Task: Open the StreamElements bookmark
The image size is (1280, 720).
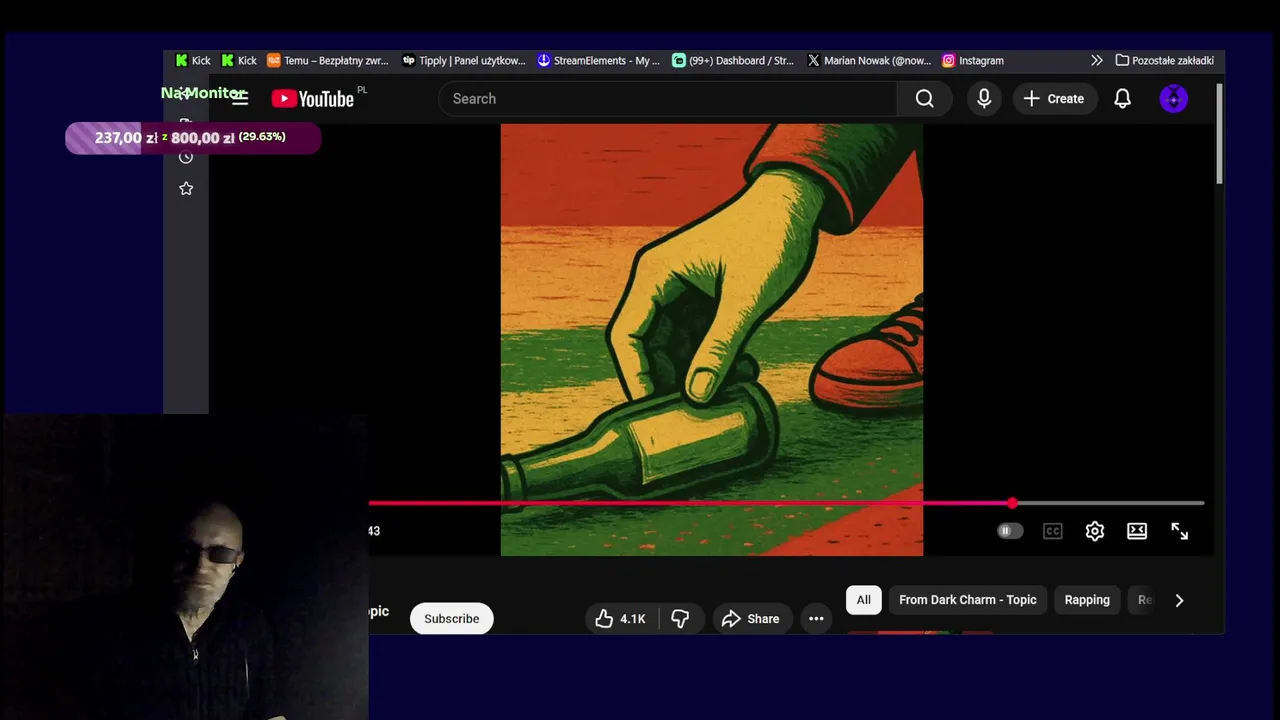Action: click(598, 60)
